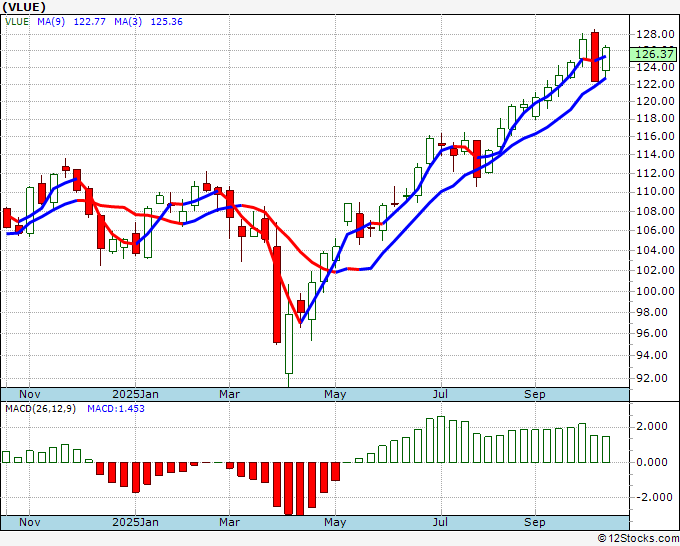680x546 pixels.
Task: Click the 112.00 price axis label
Action: point(655,173)
